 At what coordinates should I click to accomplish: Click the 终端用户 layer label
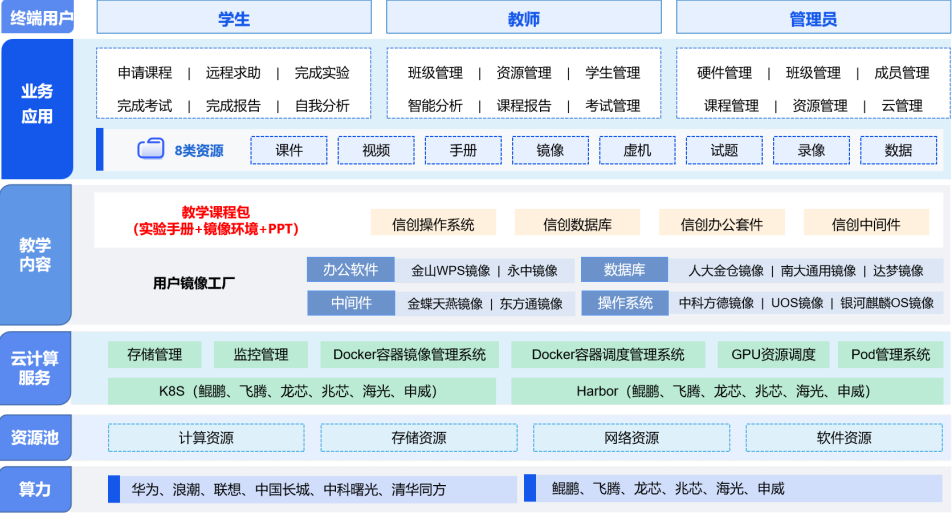pos(38,17)
